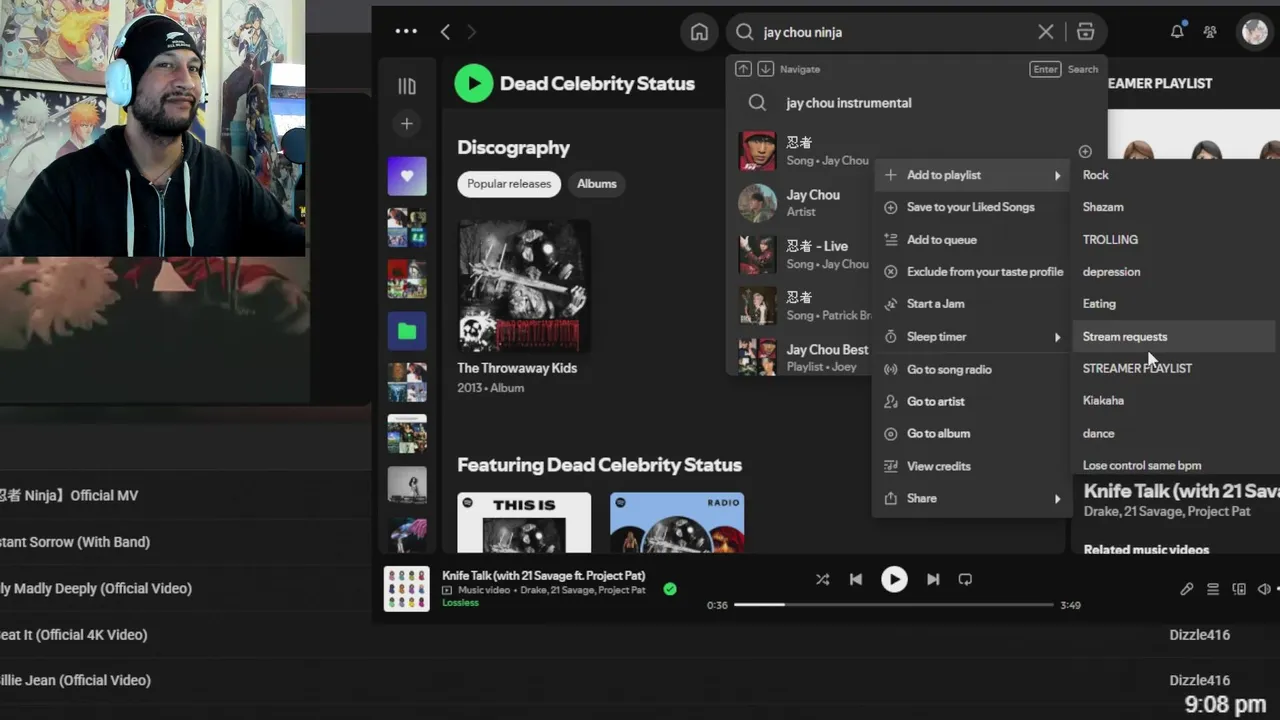This screenshot has width=1280, height=720.
Task: Open the Jay Chou Best playlist result
Action: pyautogui.click(x=805, y=357)
